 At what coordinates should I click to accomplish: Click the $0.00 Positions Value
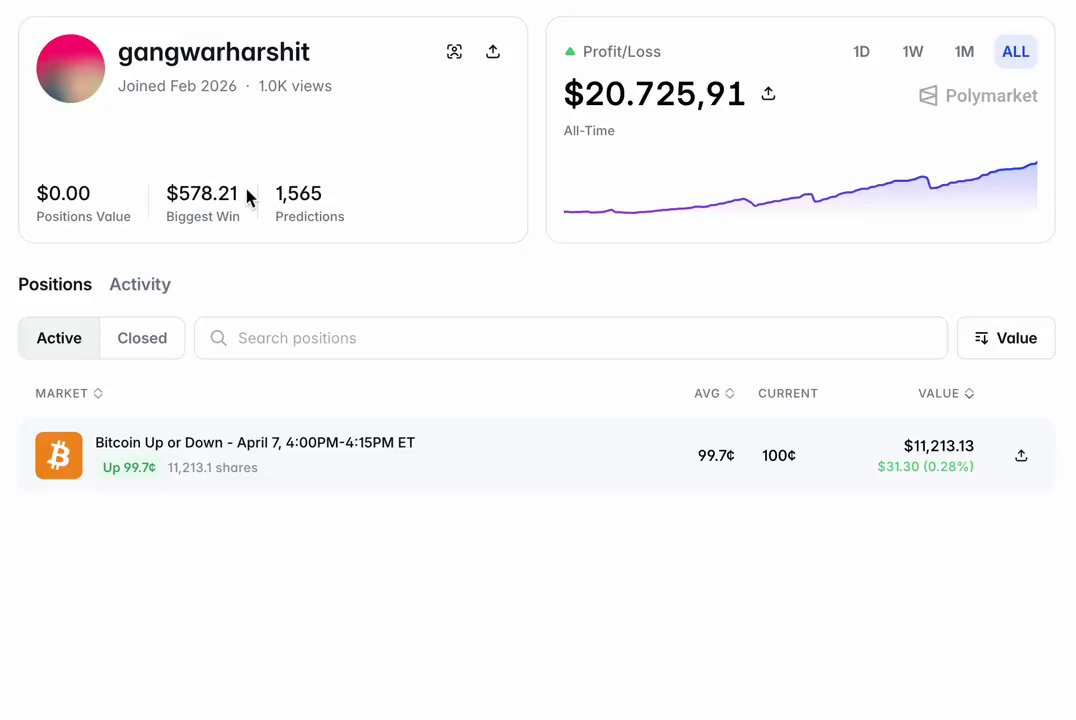[63, 194]
